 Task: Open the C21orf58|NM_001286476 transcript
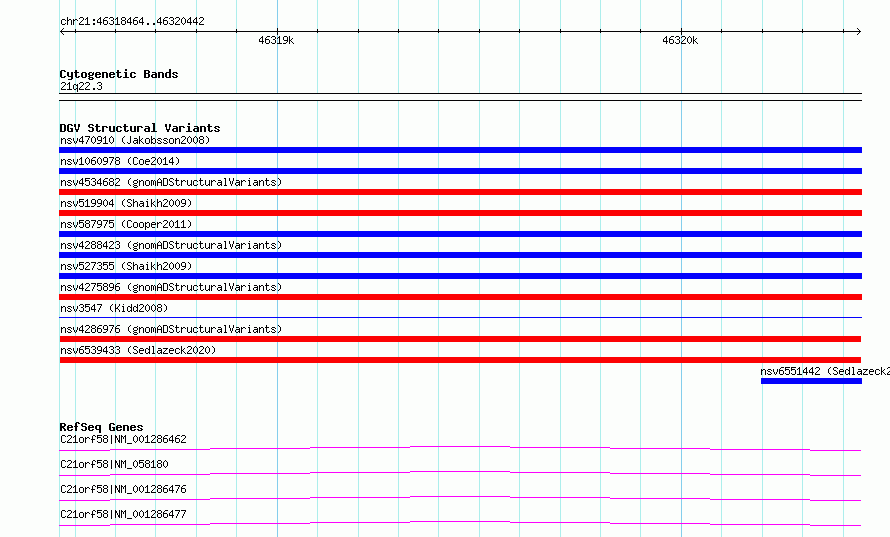pos(123,489)
